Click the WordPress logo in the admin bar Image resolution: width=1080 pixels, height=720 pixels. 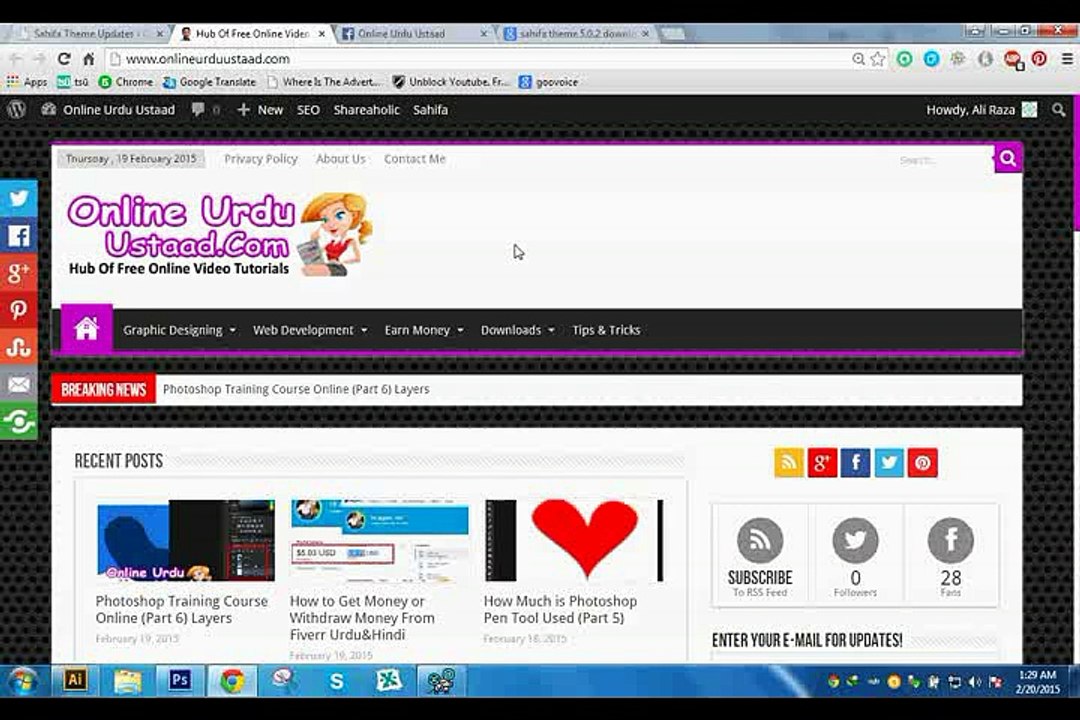click(x=17, y=110)
